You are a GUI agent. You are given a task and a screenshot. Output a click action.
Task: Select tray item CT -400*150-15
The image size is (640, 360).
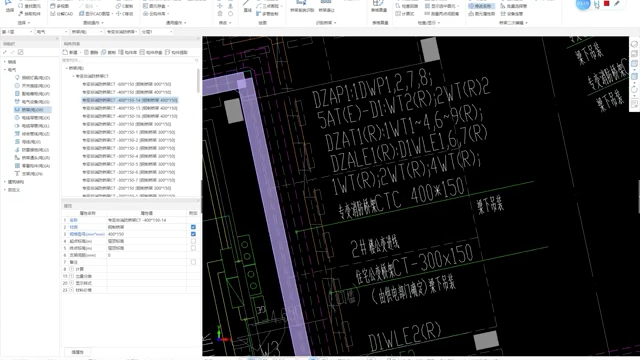pyautogui.click(x=130, y=108)
